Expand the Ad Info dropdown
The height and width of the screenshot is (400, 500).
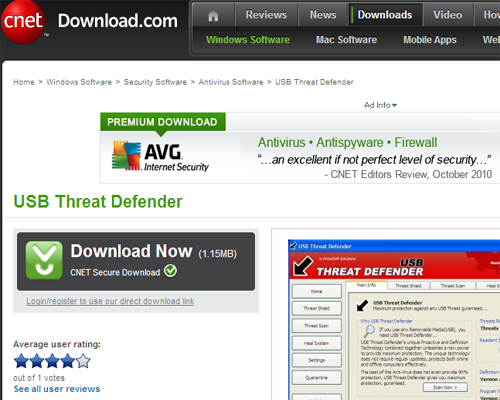[380, 105]
